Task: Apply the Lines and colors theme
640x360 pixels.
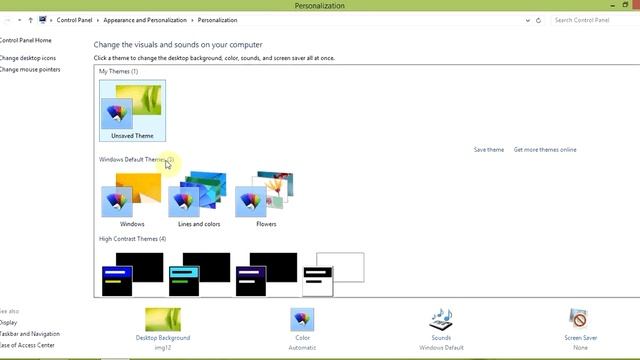Action: (x=199, y=199)
